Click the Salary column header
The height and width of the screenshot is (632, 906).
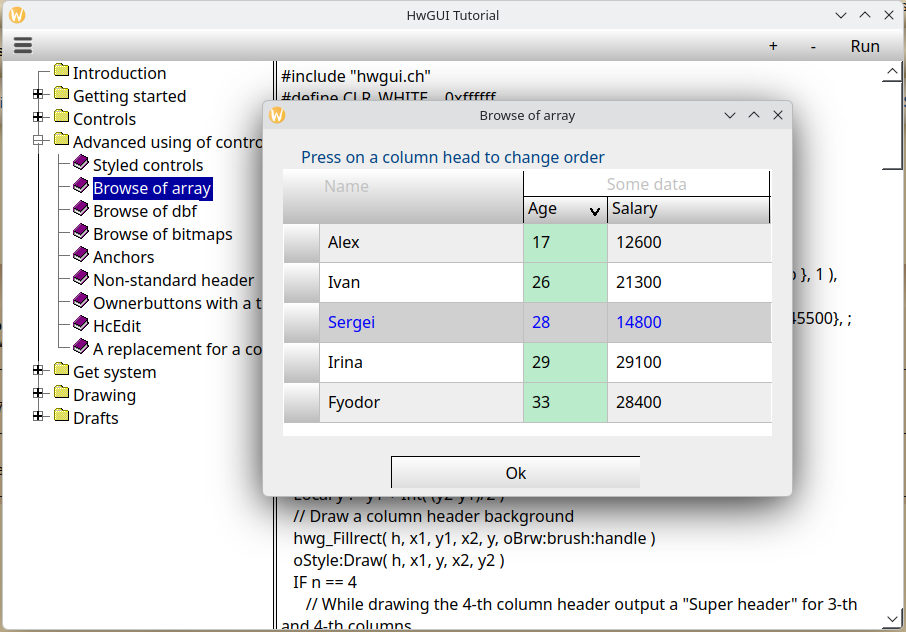(688, 209)
